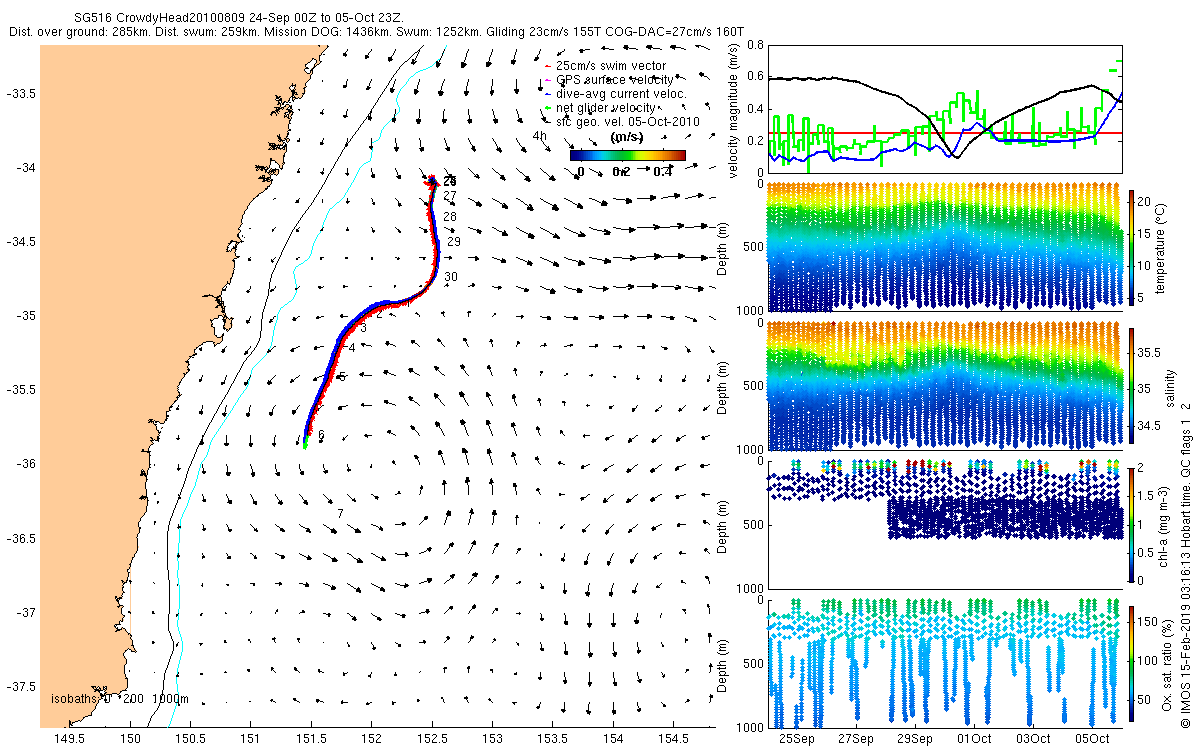Click the red horizontal line in velocity plot
Image resolution: width=1200 pixels, height=750 pixels.
click(944, 132)
